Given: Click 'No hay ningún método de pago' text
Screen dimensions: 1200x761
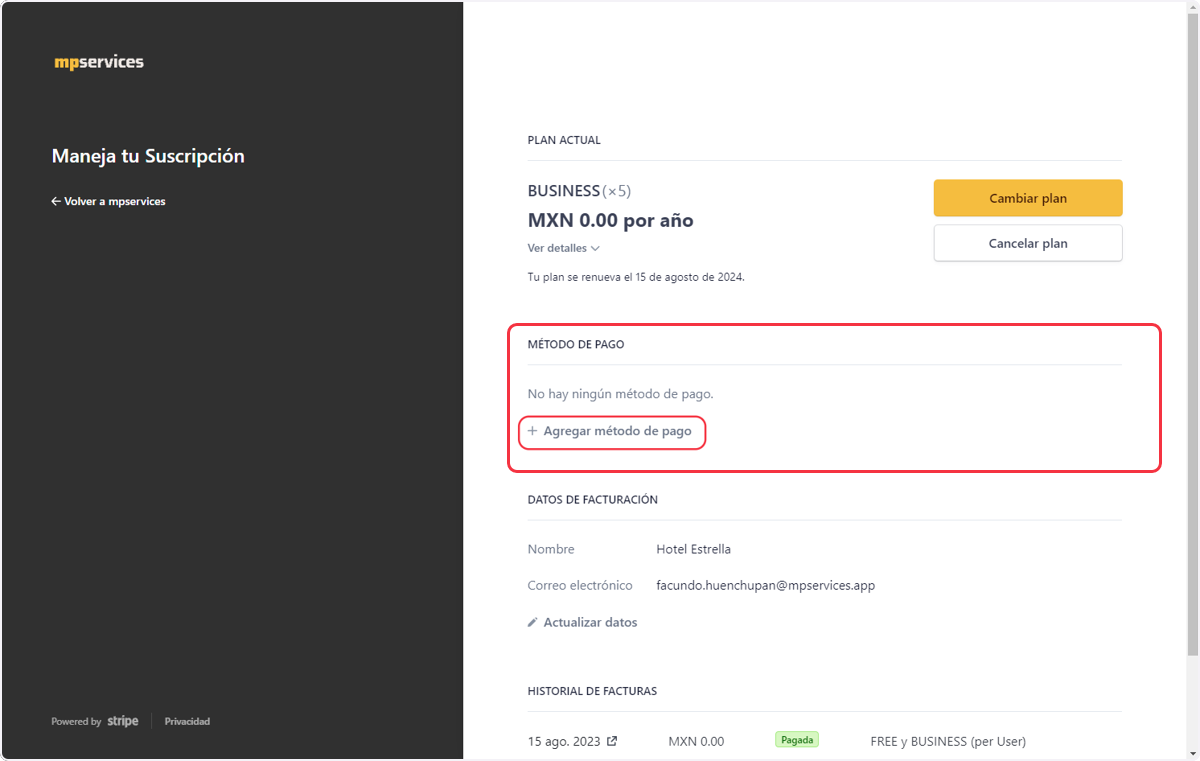Looking at the screenshot, I should pyautogui.click(x=621, y=394).
